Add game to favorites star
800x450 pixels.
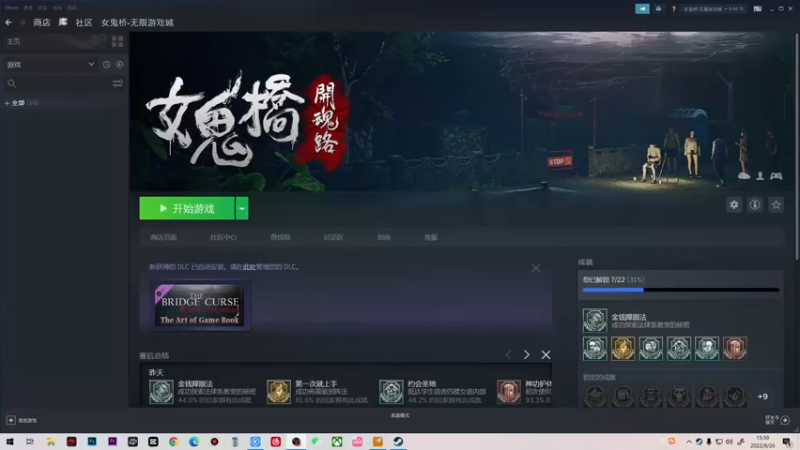776,205
